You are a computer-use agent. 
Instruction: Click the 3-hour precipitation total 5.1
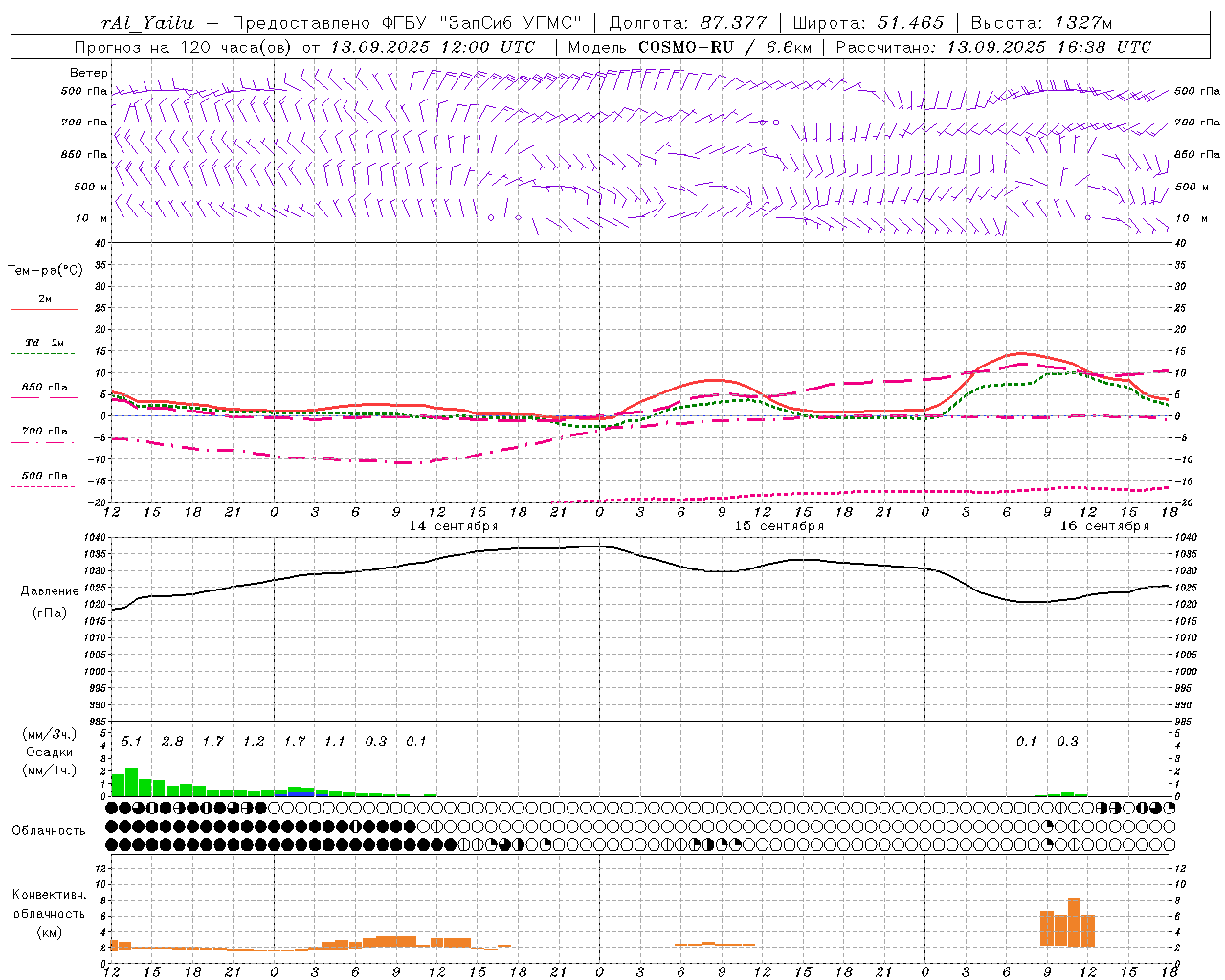131,741
